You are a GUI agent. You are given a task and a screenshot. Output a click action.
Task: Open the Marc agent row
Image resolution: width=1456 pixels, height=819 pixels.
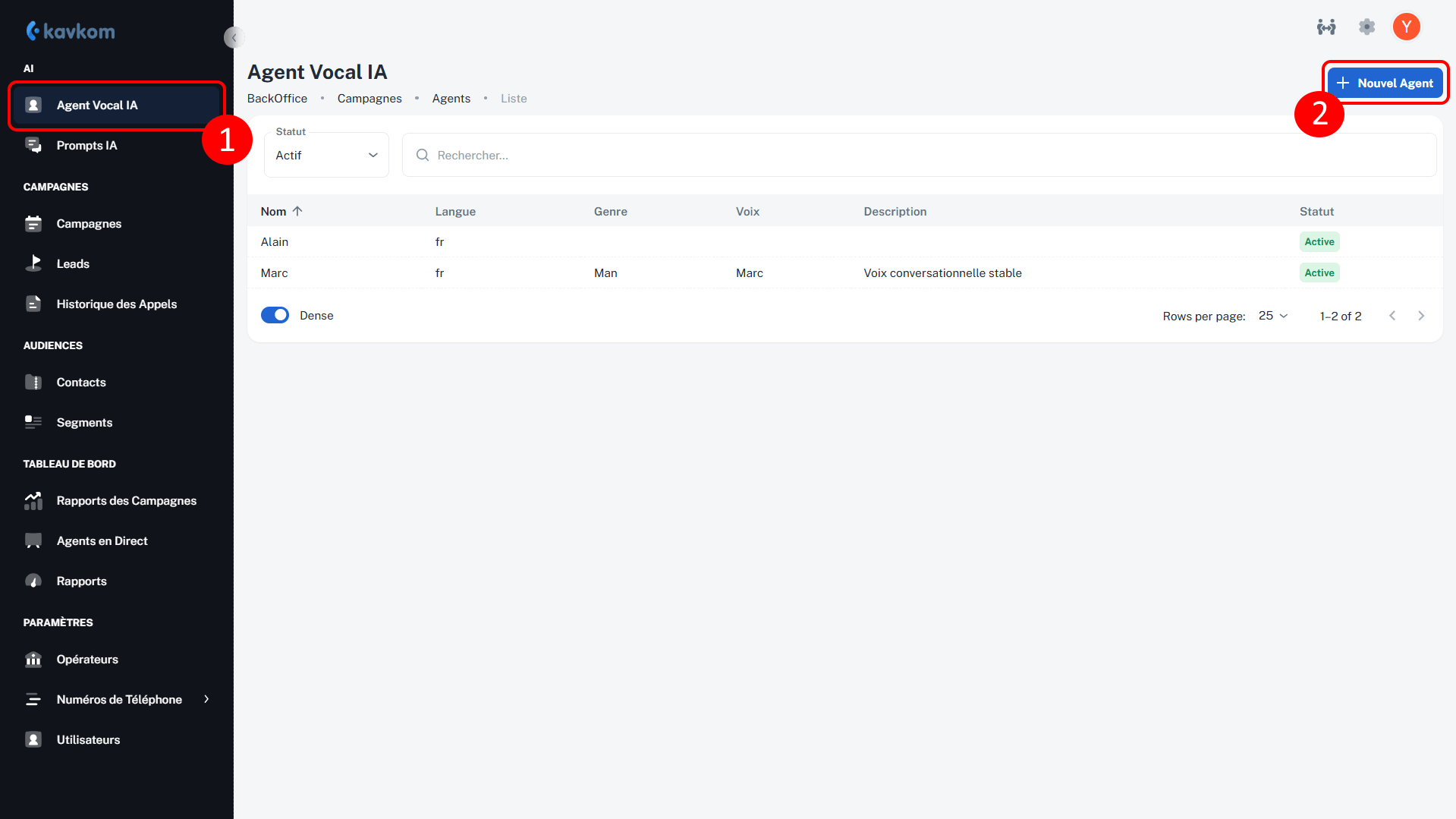click(x=275, y=272)
